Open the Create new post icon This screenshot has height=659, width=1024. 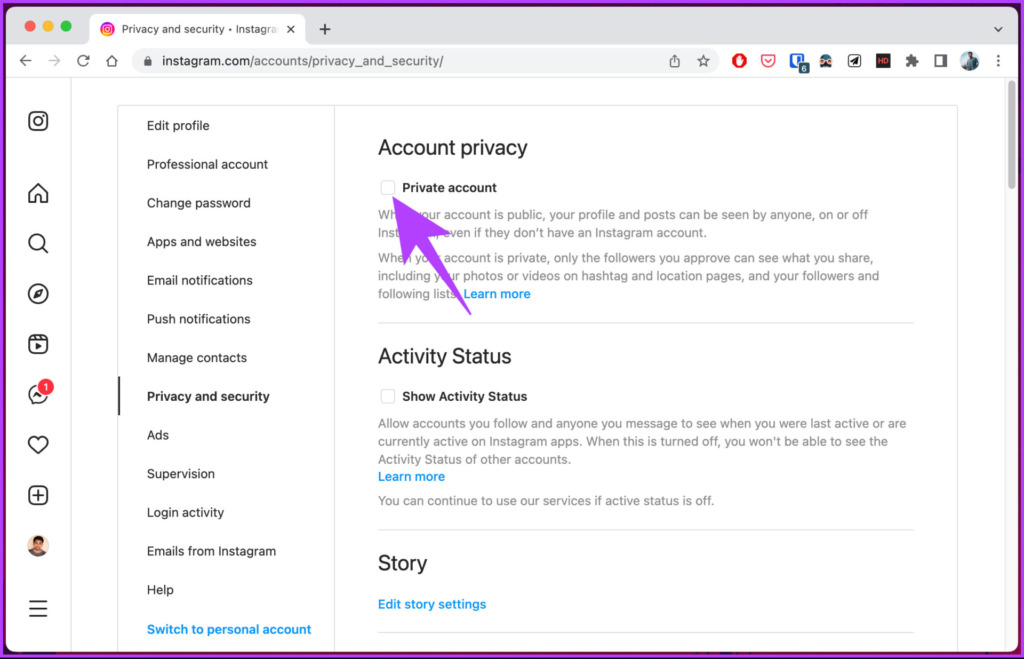coord(37,495)
